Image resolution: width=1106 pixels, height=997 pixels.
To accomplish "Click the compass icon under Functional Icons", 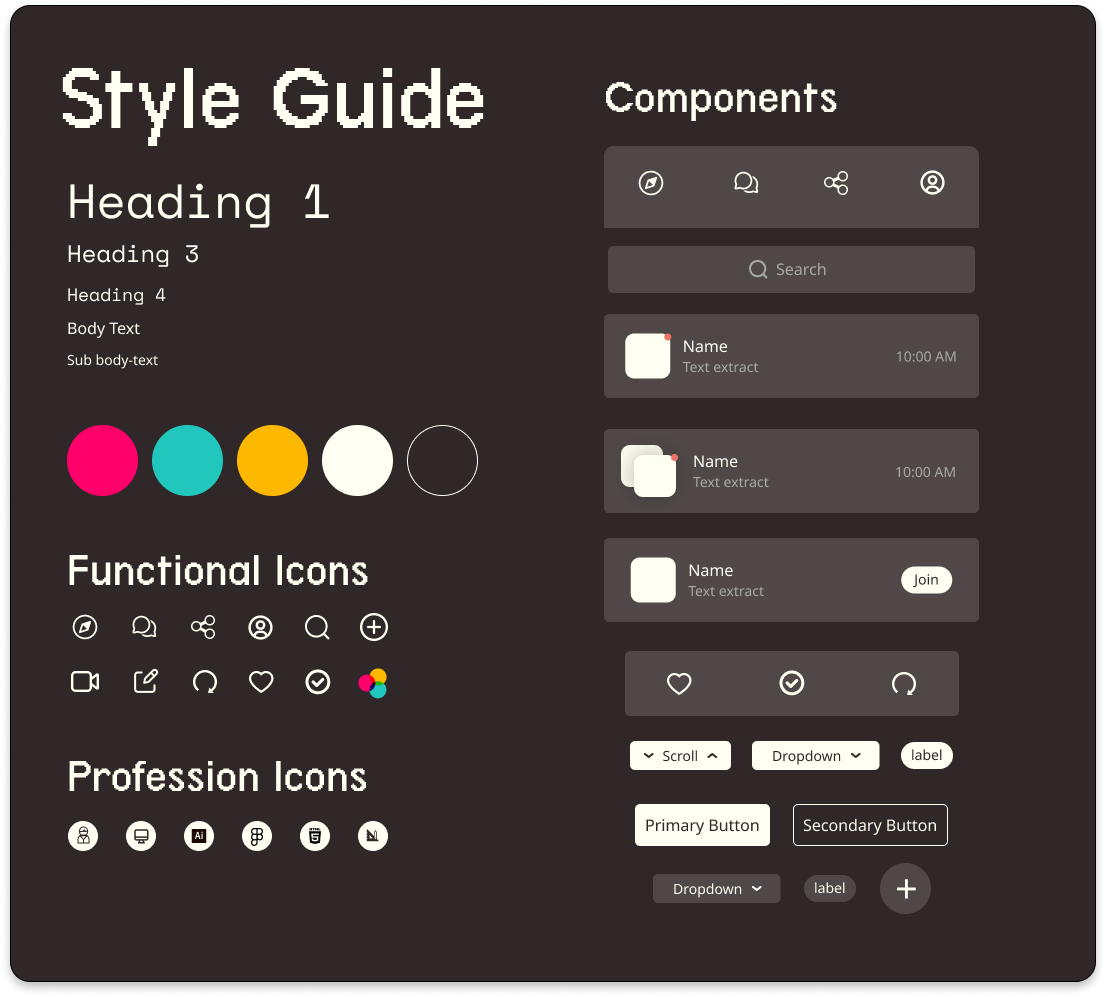I will (x=85, y=627).
